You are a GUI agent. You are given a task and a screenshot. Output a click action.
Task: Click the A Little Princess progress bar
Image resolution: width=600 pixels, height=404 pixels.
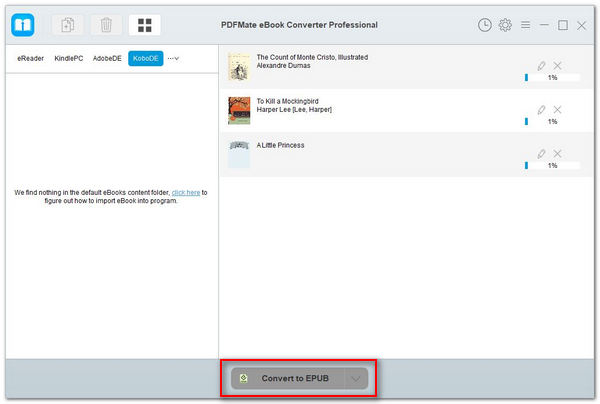(553, 166)
